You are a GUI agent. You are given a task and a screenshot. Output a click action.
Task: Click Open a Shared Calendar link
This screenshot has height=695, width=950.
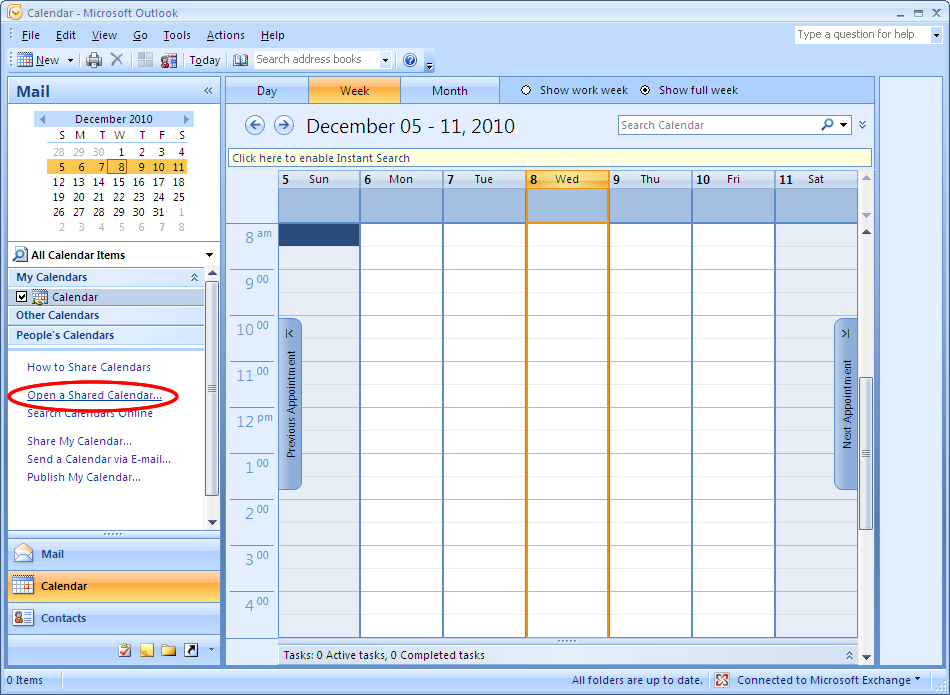coord(95,395)
